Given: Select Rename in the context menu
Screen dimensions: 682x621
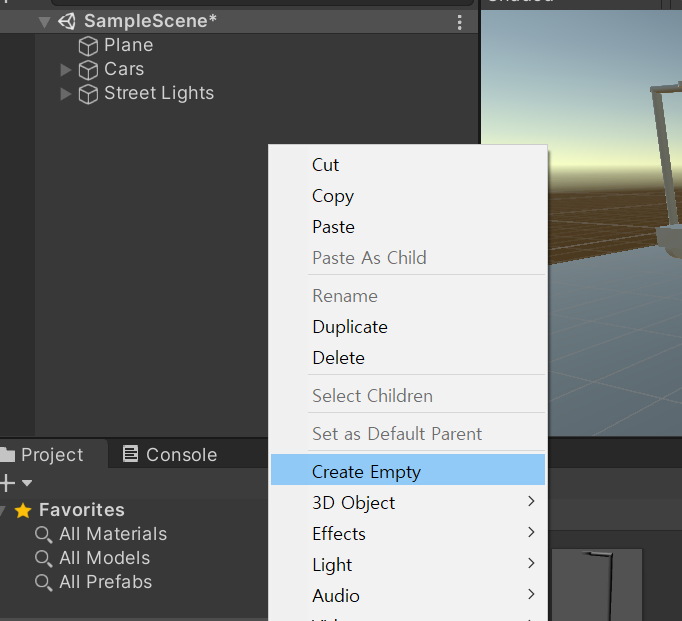Looking at the screenshot, I should pyautogui.click(x=408, y=296).
